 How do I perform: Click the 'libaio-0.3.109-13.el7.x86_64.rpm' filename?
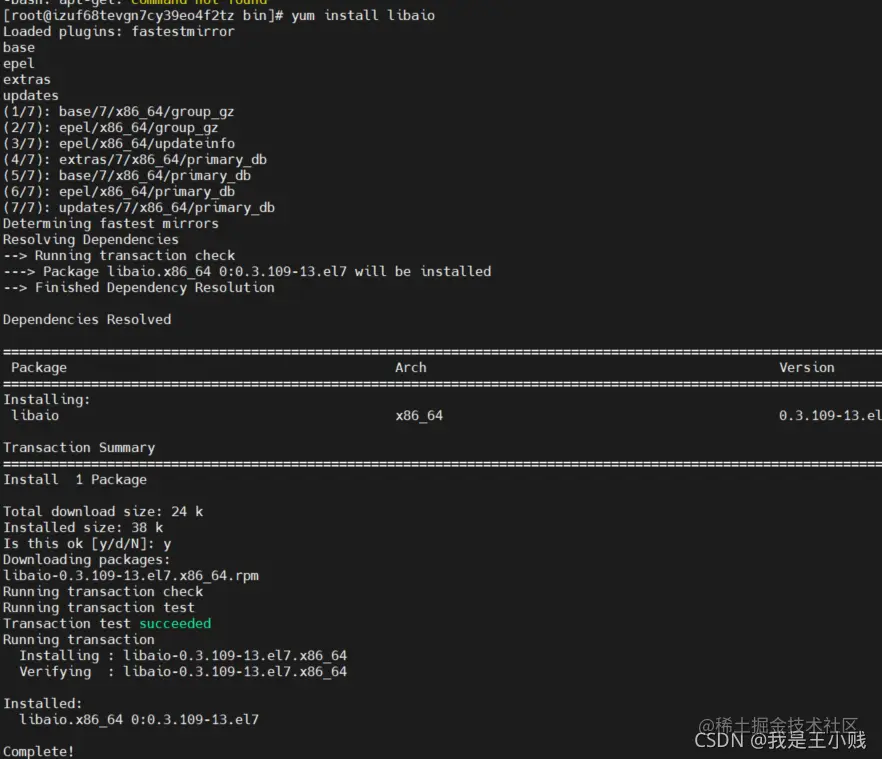[x=130, y=576]
